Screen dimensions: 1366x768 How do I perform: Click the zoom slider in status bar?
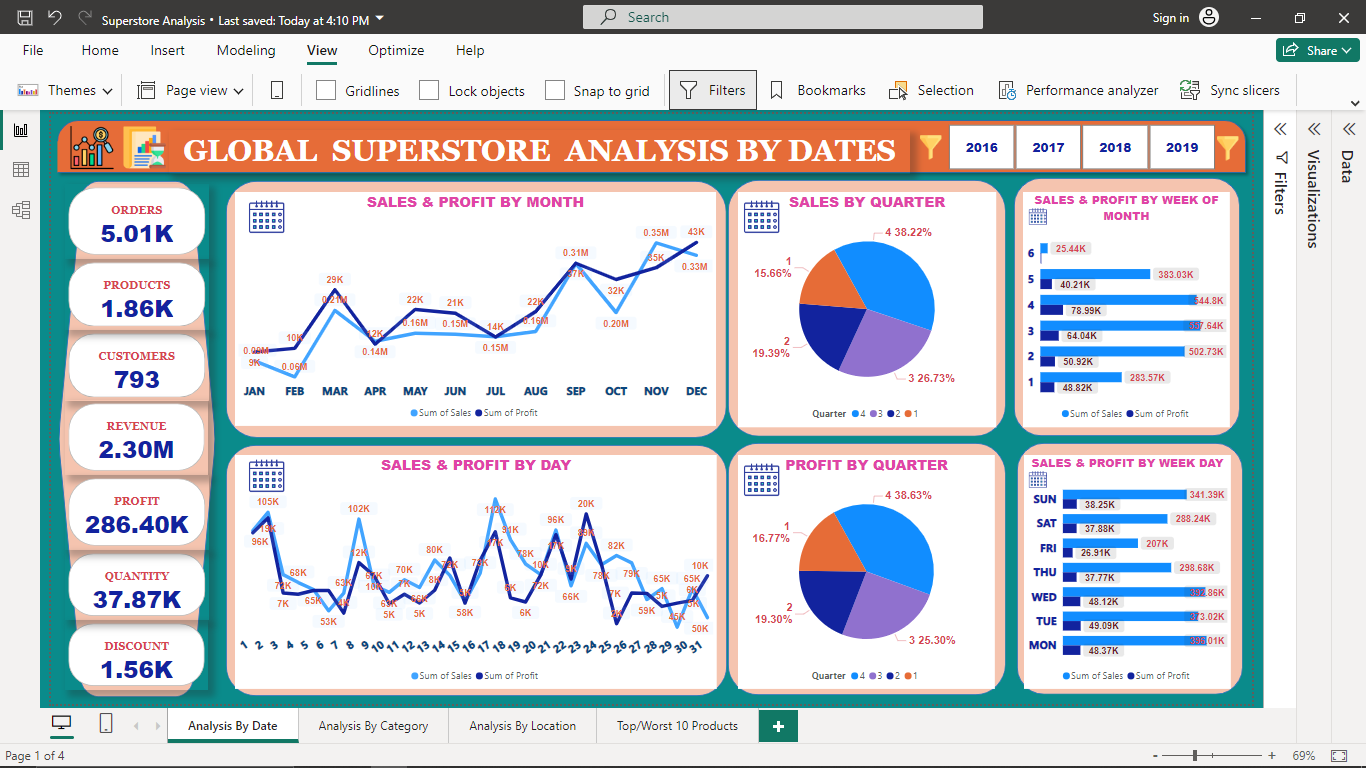[x=1194, y=756]
